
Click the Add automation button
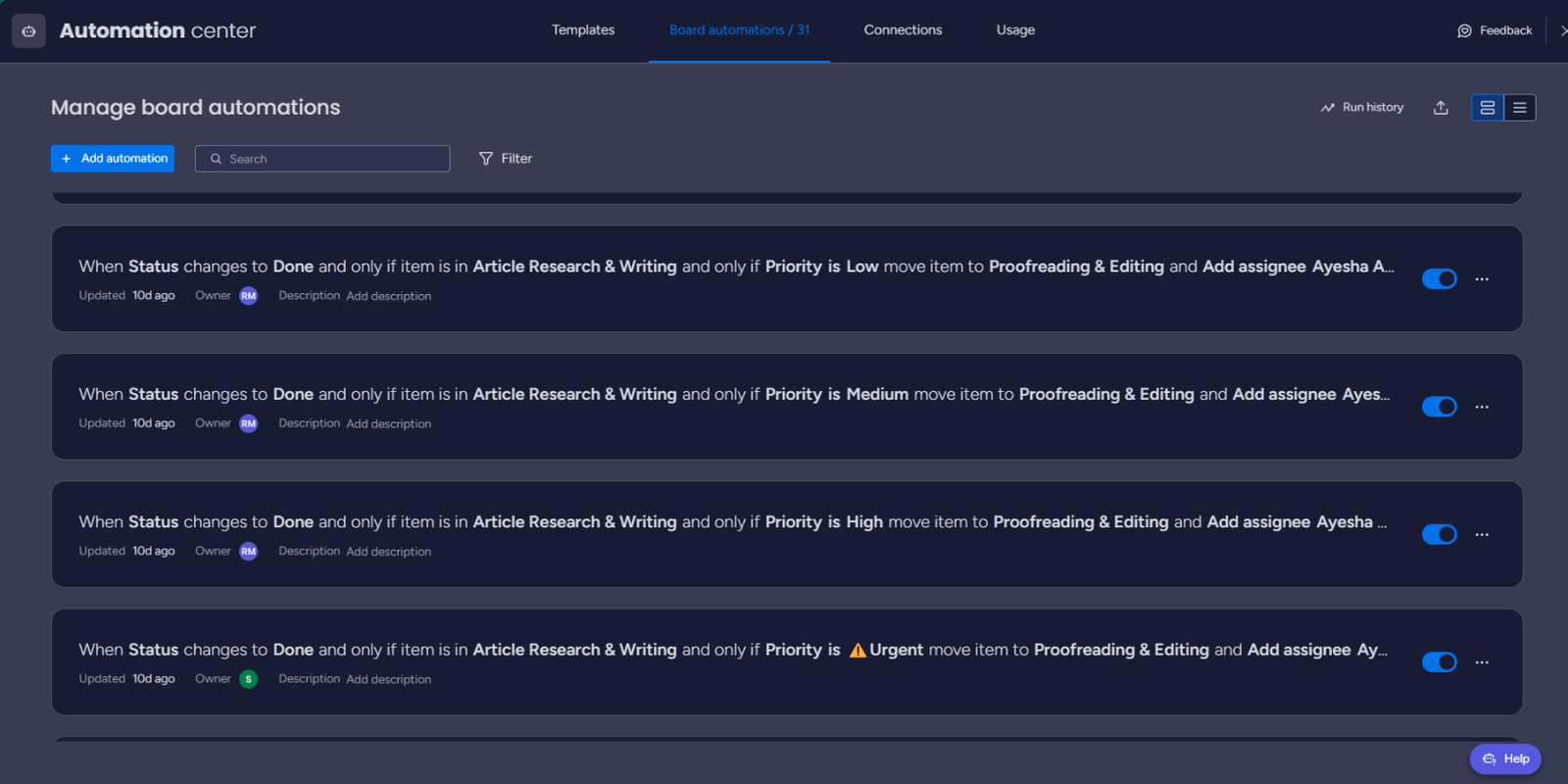tap(113, 159)
